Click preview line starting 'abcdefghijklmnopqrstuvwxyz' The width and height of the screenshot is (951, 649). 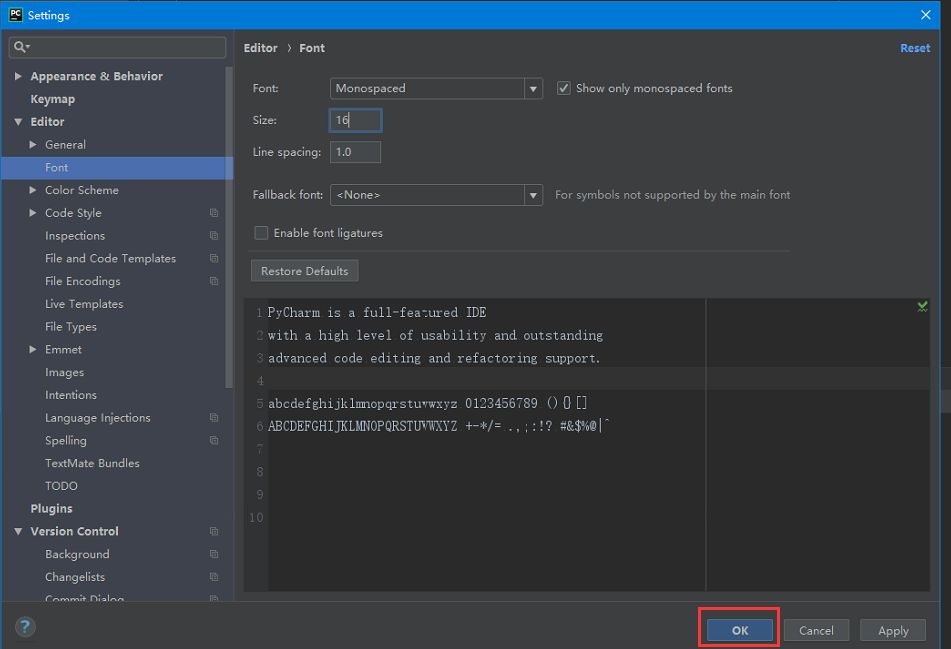427,403
